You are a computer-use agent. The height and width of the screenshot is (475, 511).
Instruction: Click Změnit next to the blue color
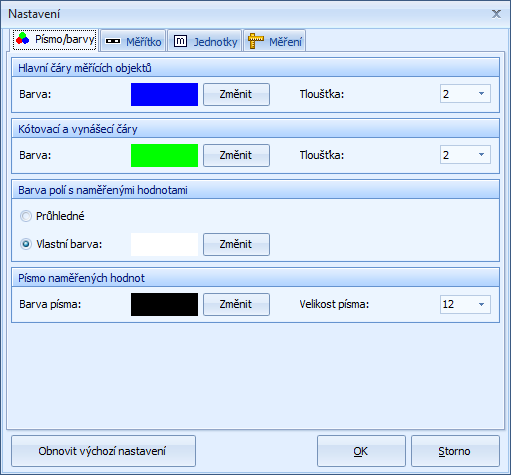[x=236, y=94]
